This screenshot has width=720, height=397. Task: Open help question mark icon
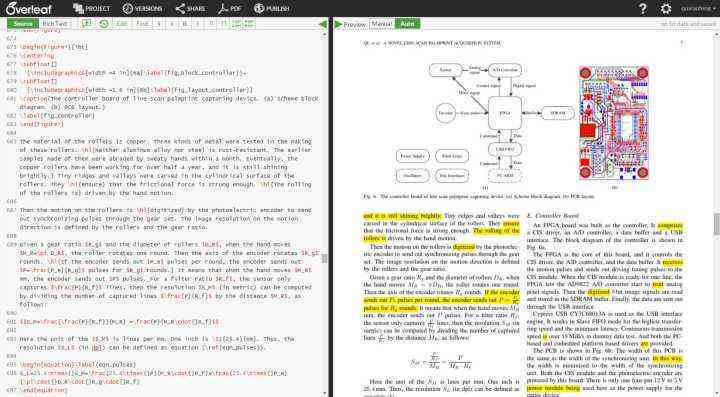coord(643,8)
